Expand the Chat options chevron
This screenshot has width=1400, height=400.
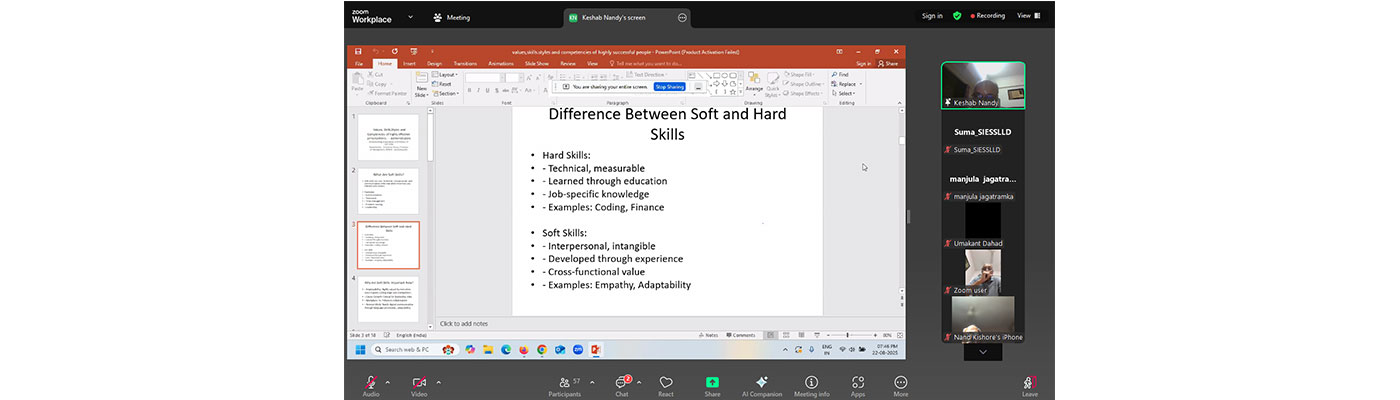coord(639,382)
